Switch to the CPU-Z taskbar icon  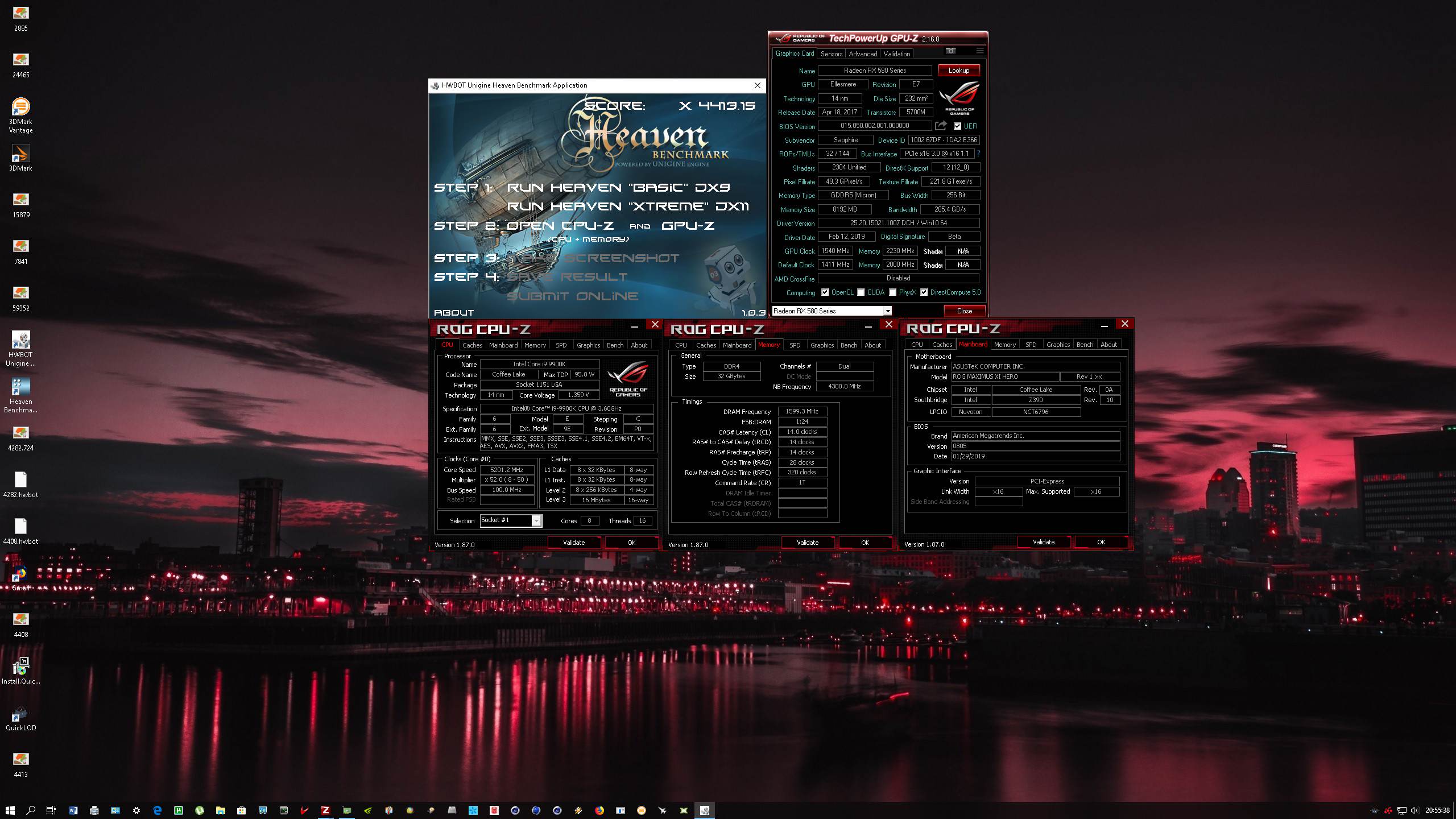tap(325, 810)
